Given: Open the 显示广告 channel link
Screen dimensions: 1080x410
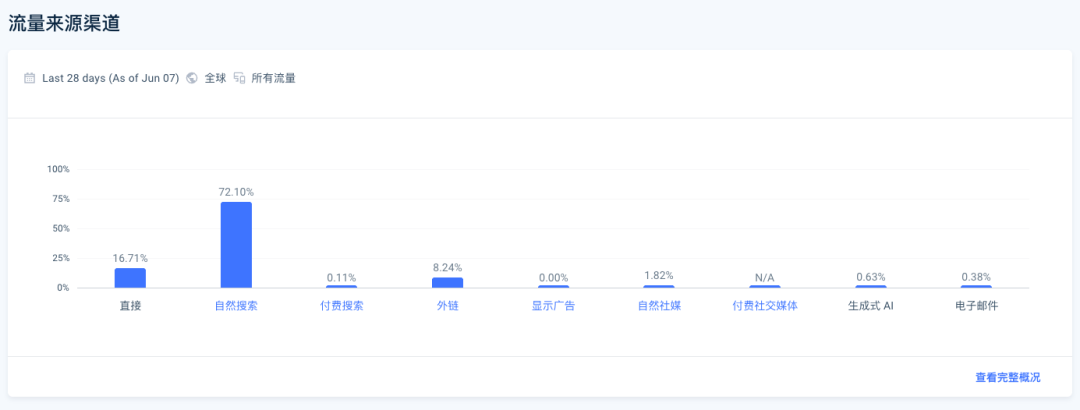Looking at the screenshot, I should coord(553,306).
